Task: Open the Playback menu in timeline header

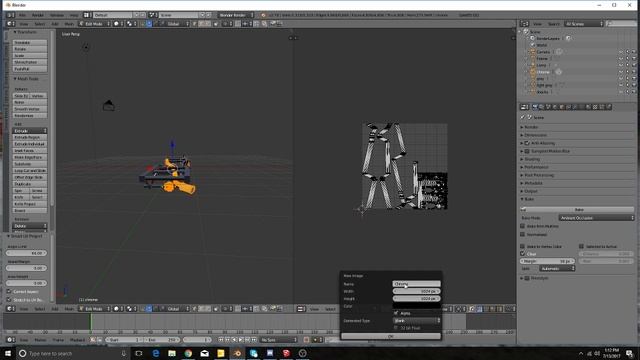Action: point(78,340)
